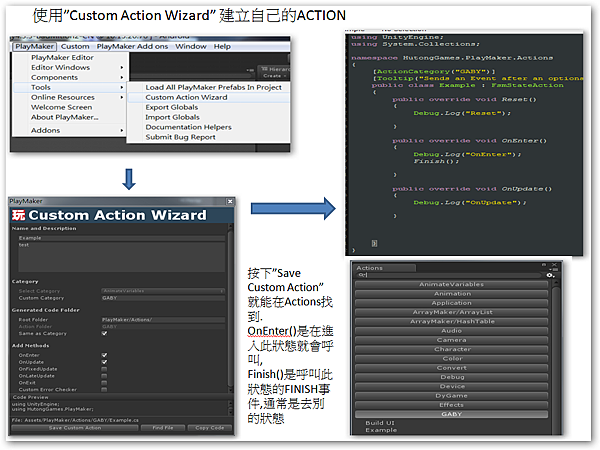
Task: Expand the Device category button
Action: point(452,386)
